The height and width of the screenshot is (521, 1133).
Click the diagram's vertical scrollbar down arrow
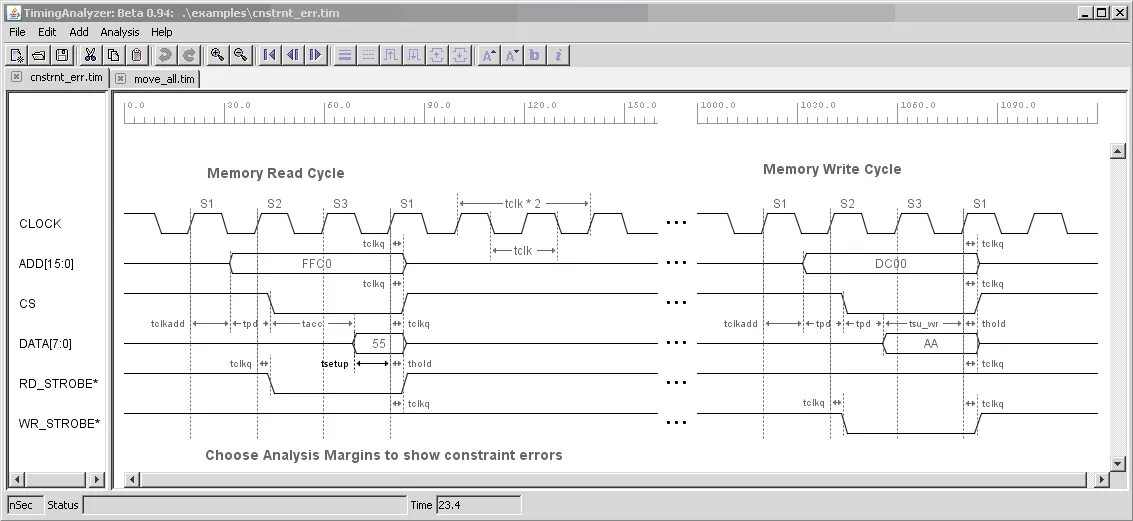pyautogui.click(x=1118, y=464)
